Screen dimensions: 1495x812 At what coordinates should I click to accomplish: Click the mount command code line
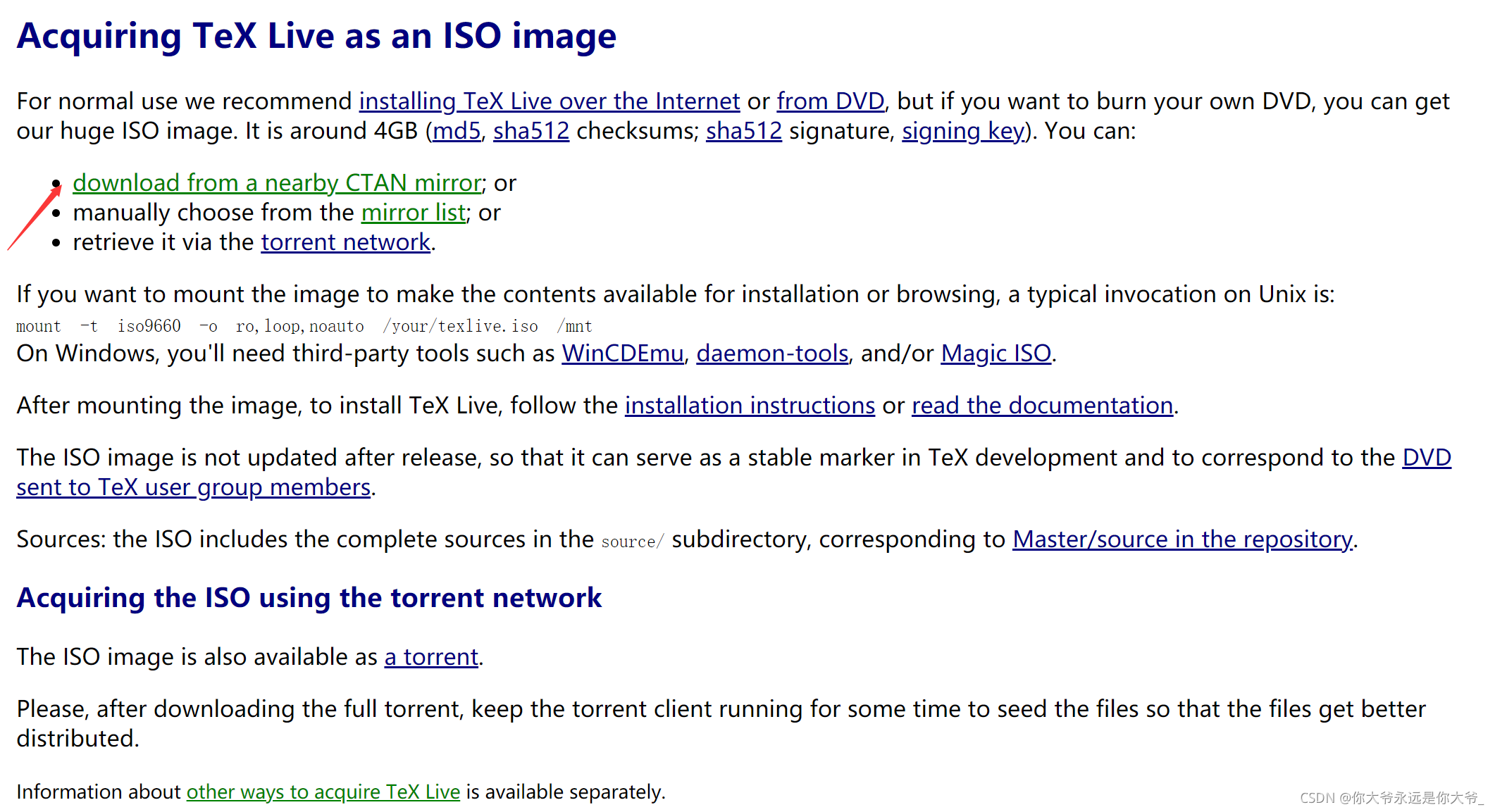tap(304, 326)
